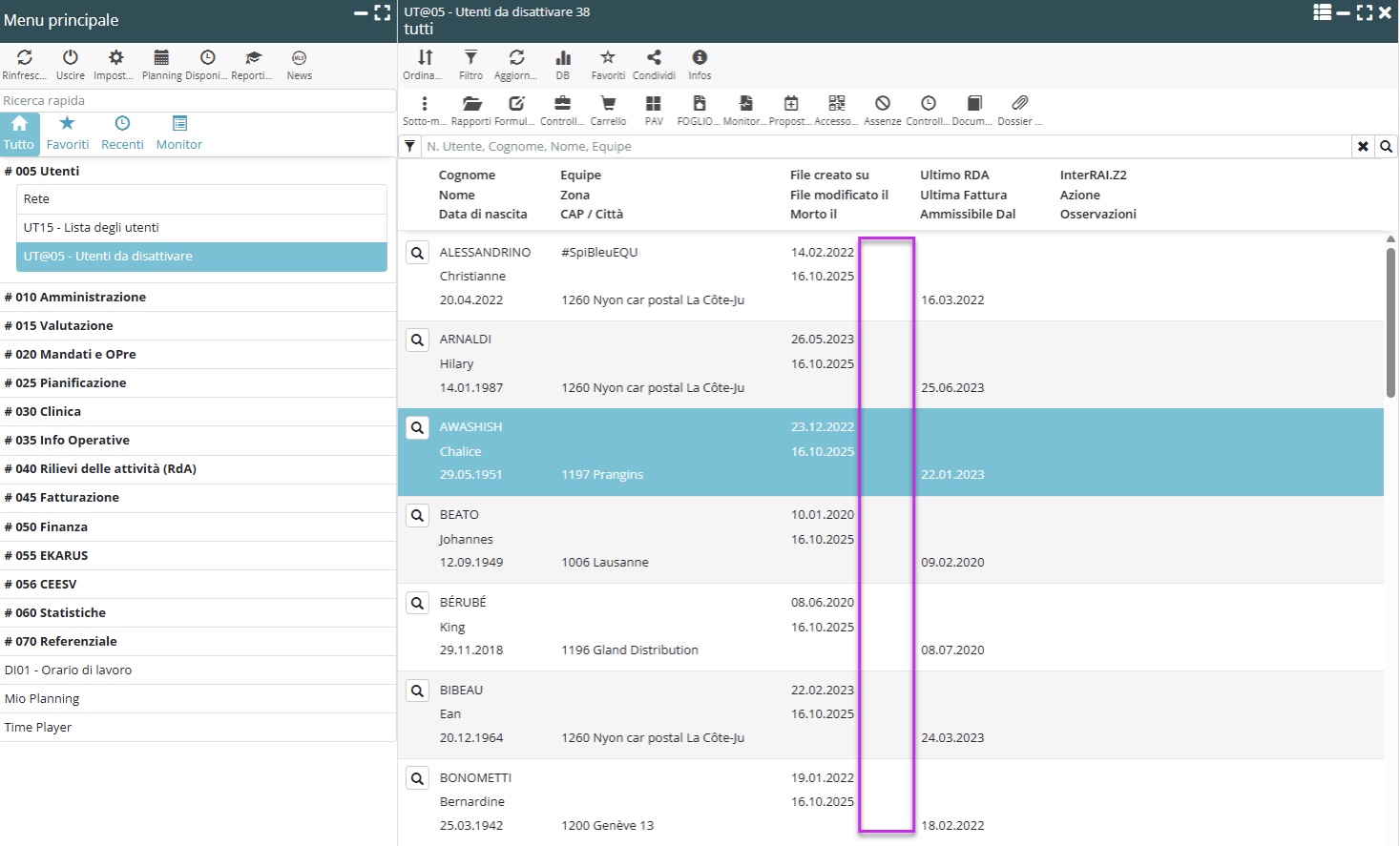
Task: Open the Carrello cart icon
Action: click(608, 104)
